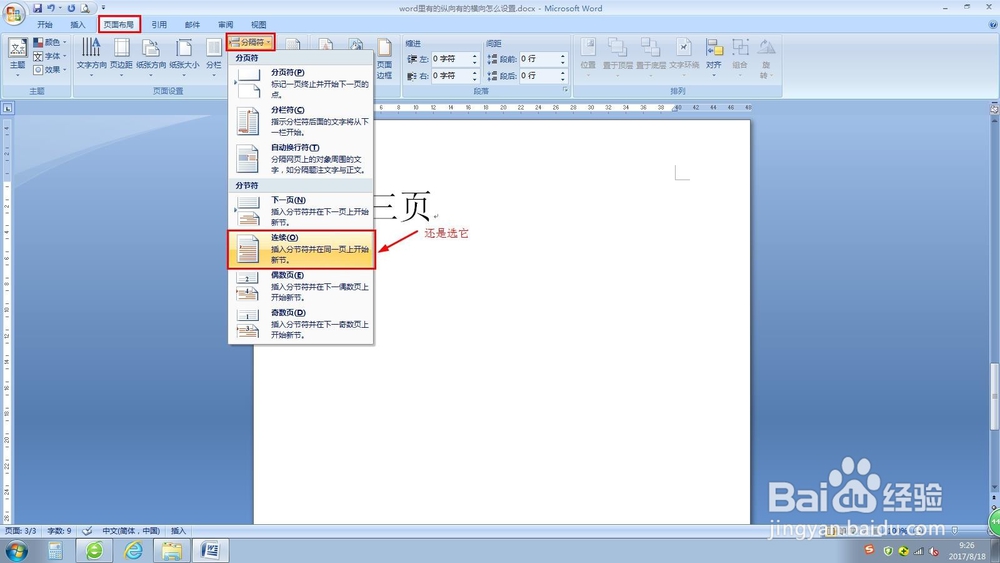This screenshot has height=563, width=1000.
Task: Expand the quick access toolbar customize arrow
Action: click(103, 8)
